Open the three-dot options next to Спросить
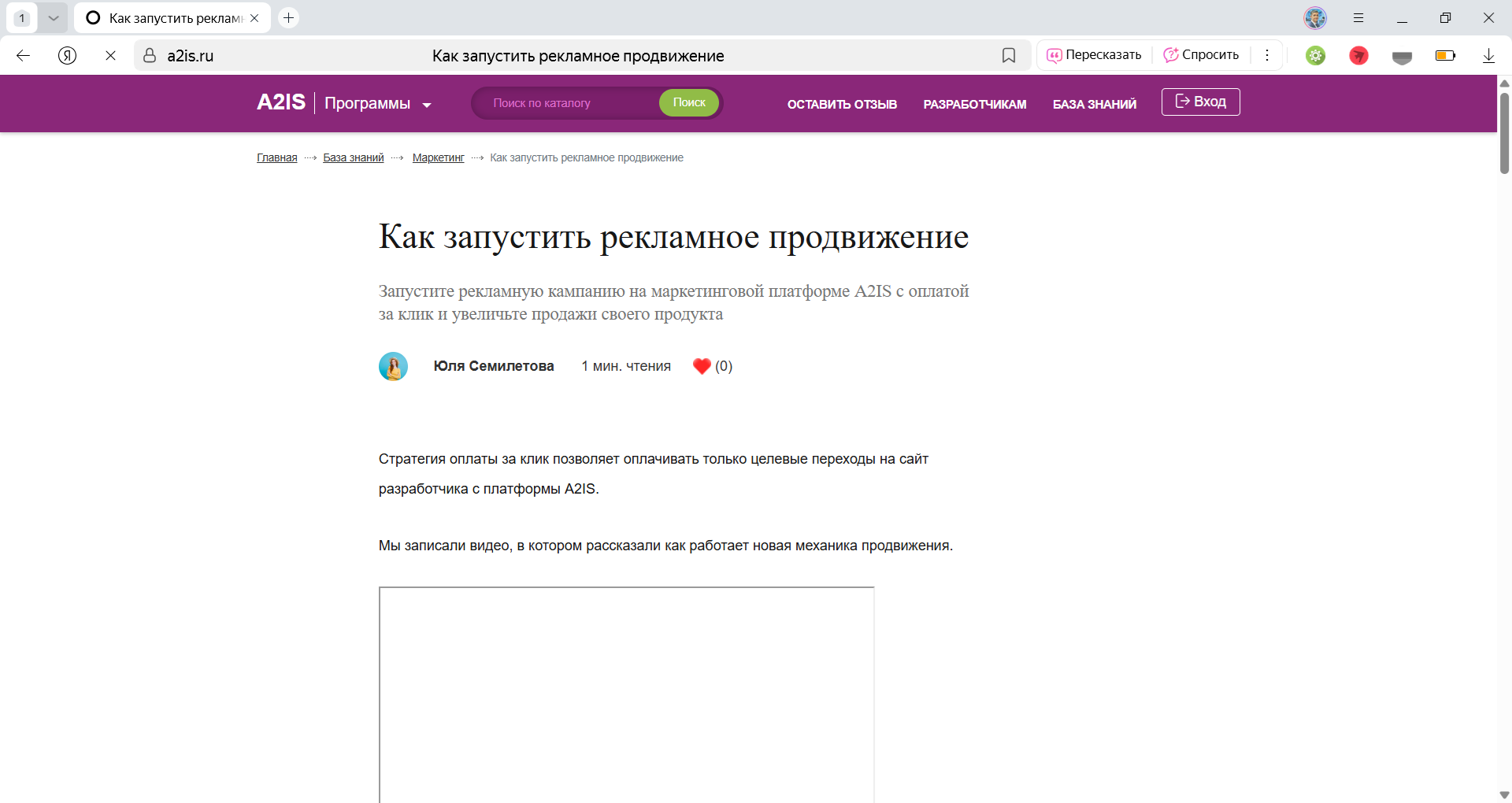Viewport: 1512px width, 803px height. tap(1267, 55)
